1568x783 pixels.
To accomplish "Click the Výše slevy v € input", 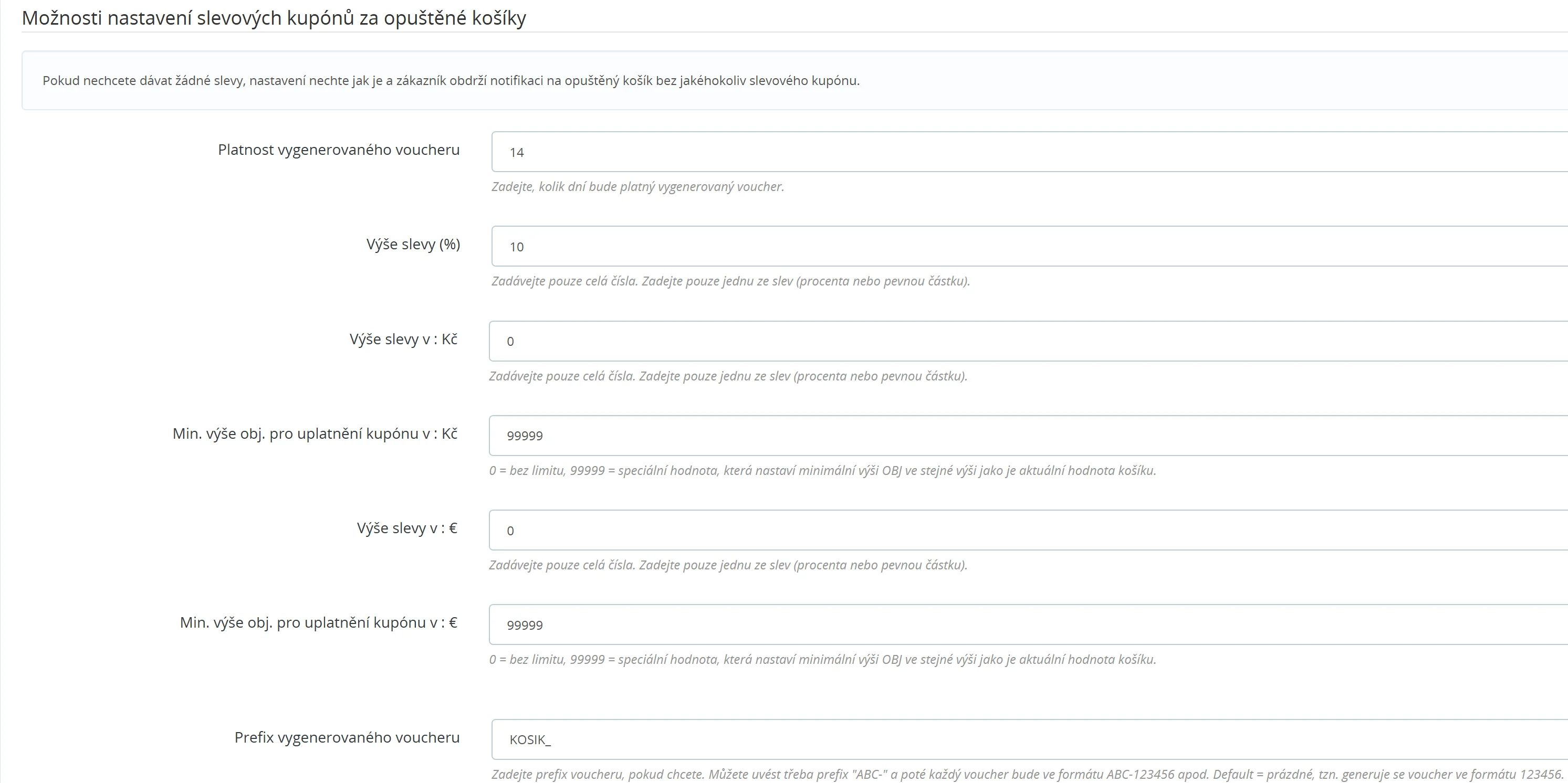I will click(1028, 531).
